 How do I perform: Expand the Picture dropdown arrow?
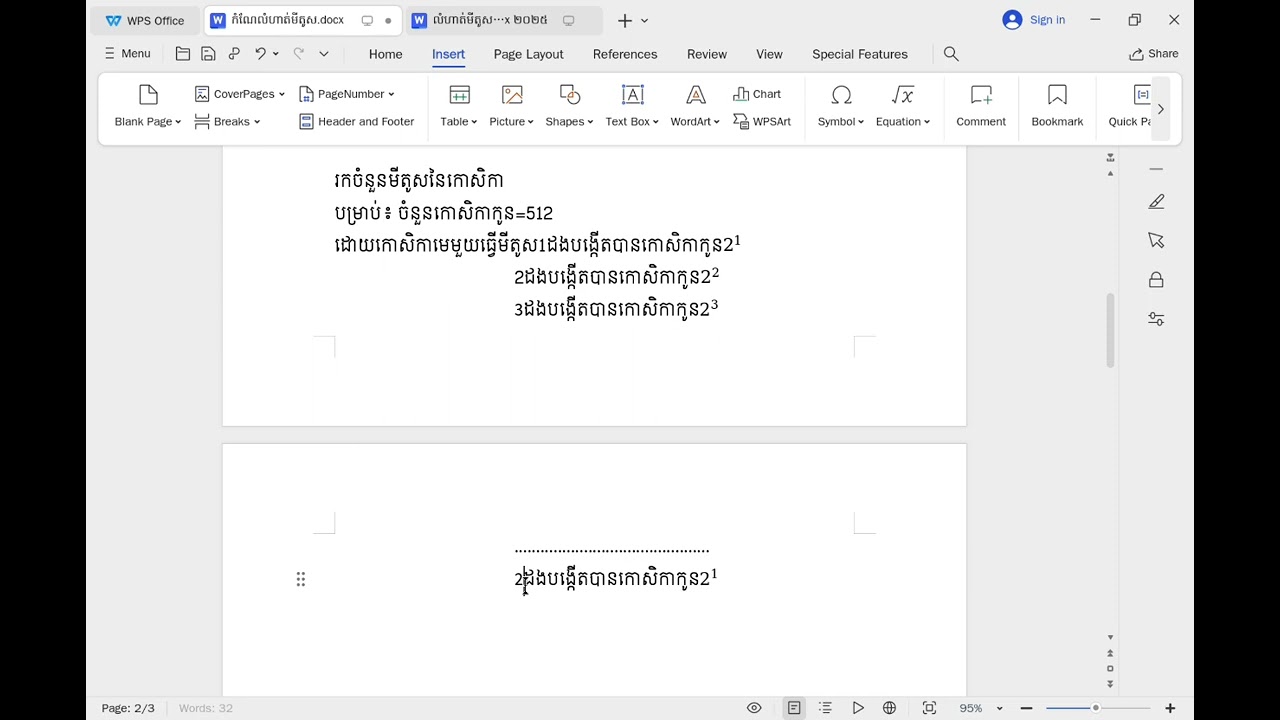[530, 122]
